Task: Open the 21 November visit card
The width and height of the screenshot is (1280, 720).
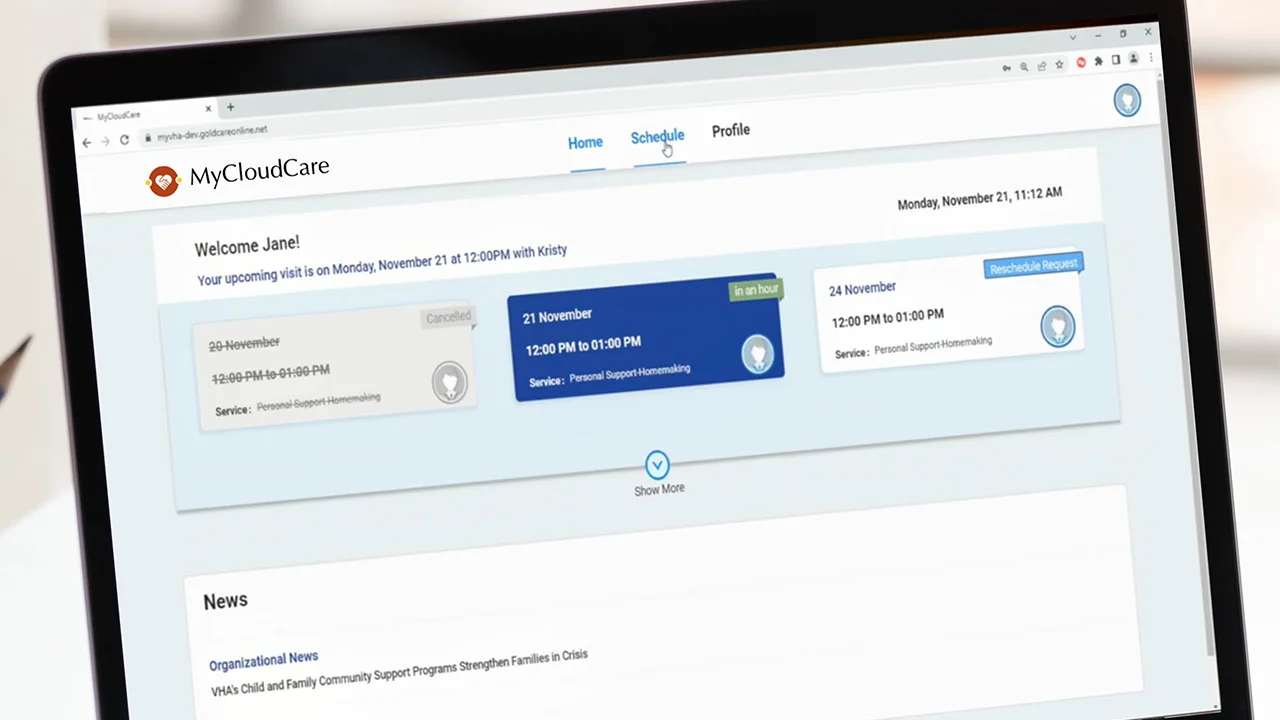Action: click(x=647, y=338)
